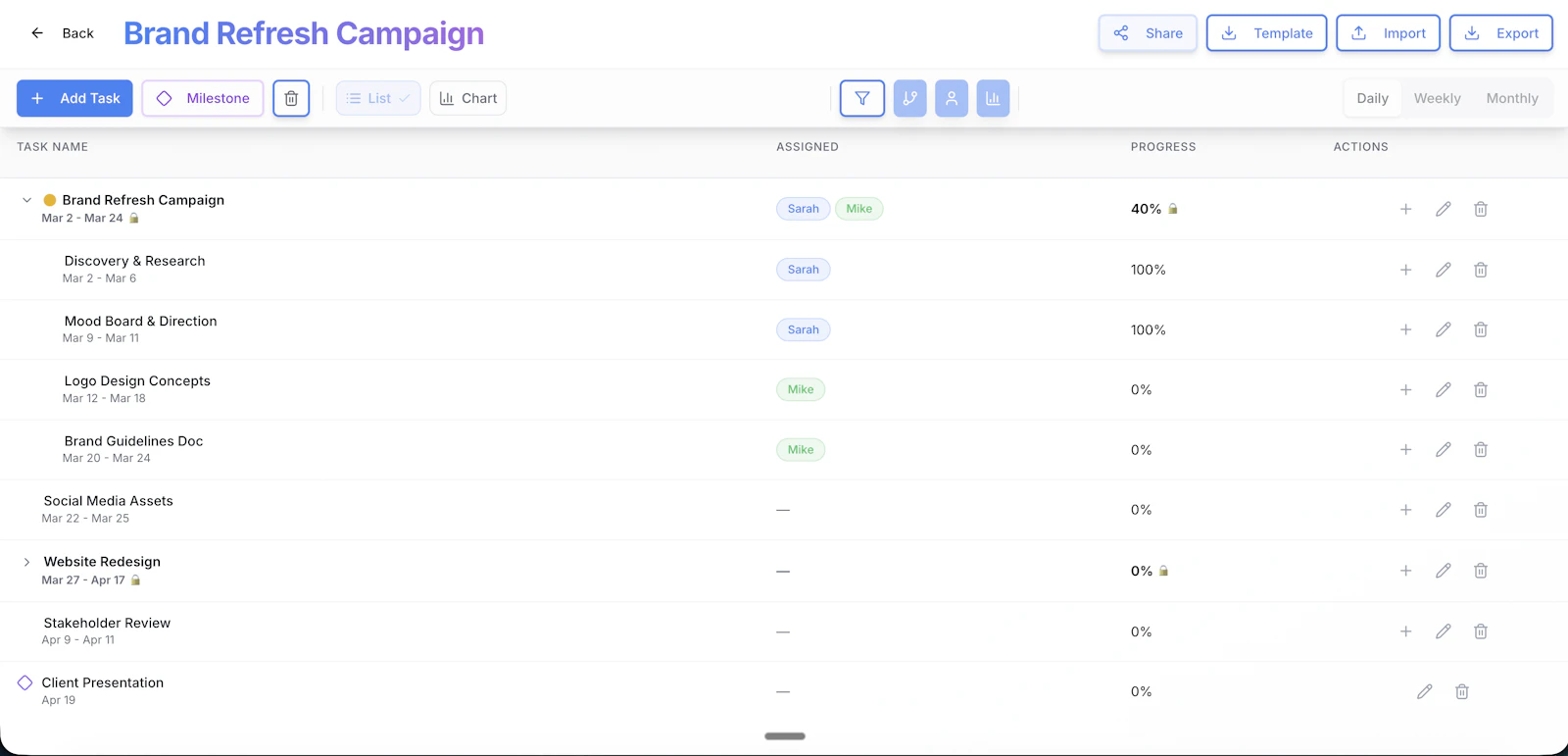This screenshot has height=756, width=1568.
Task: Switch to Monthly view
Action: point(1512,98)
